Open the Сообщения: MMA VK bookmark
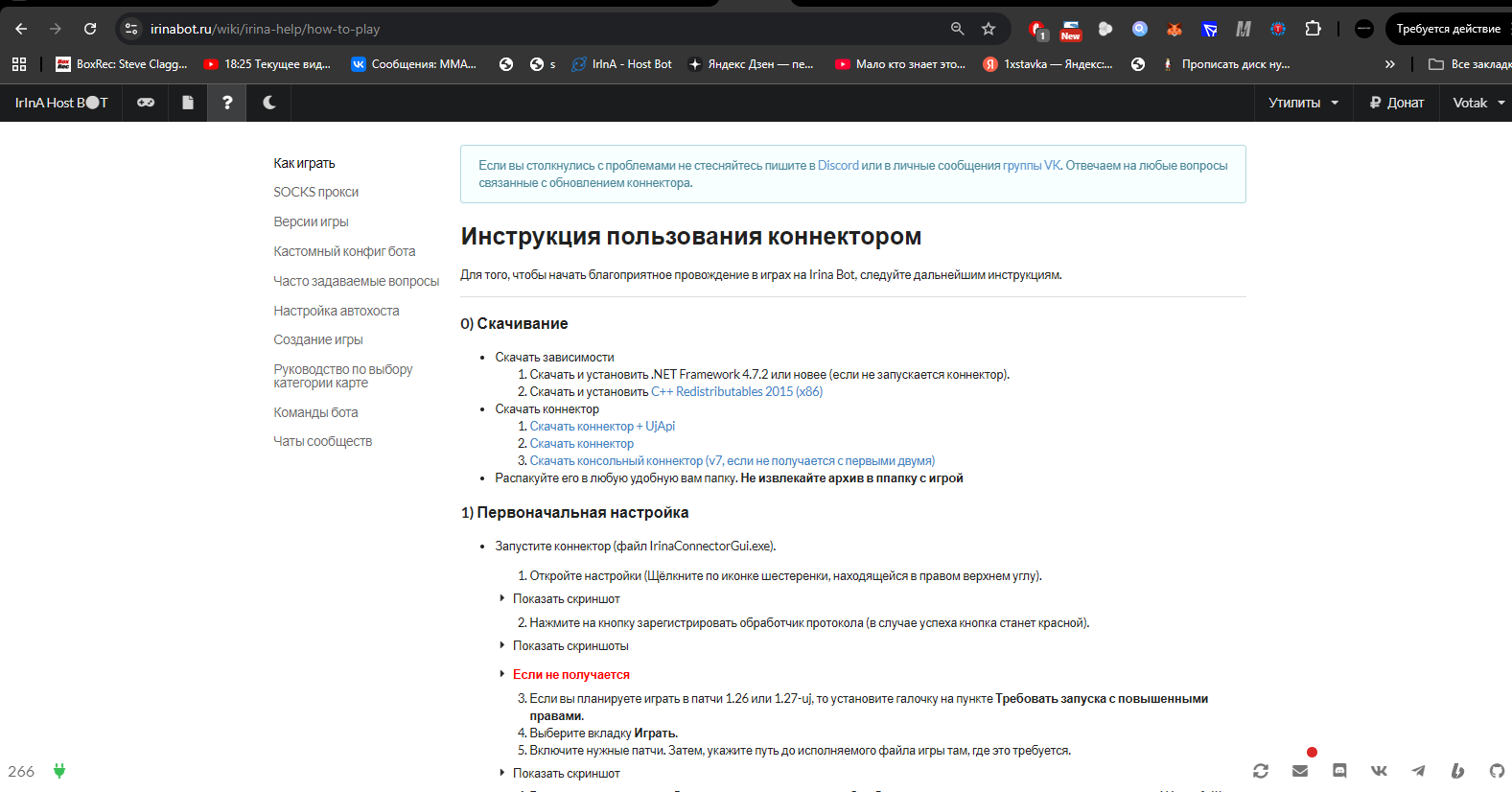The width and height of the screenshot is (1512, 792). tap(414, 64)
